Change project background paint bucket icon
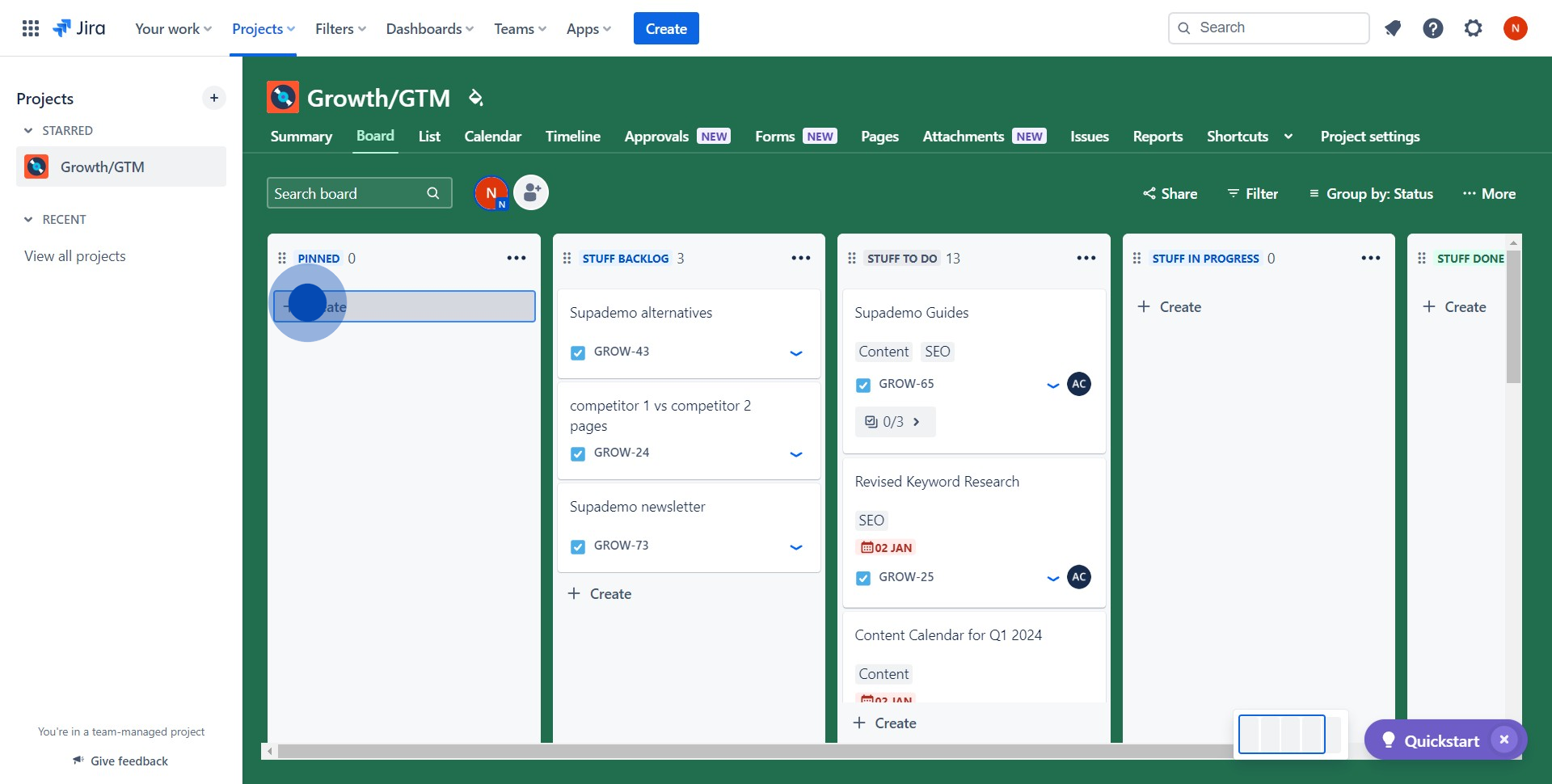Screen dimensions: 1552x784 click(x=475, y=98)
